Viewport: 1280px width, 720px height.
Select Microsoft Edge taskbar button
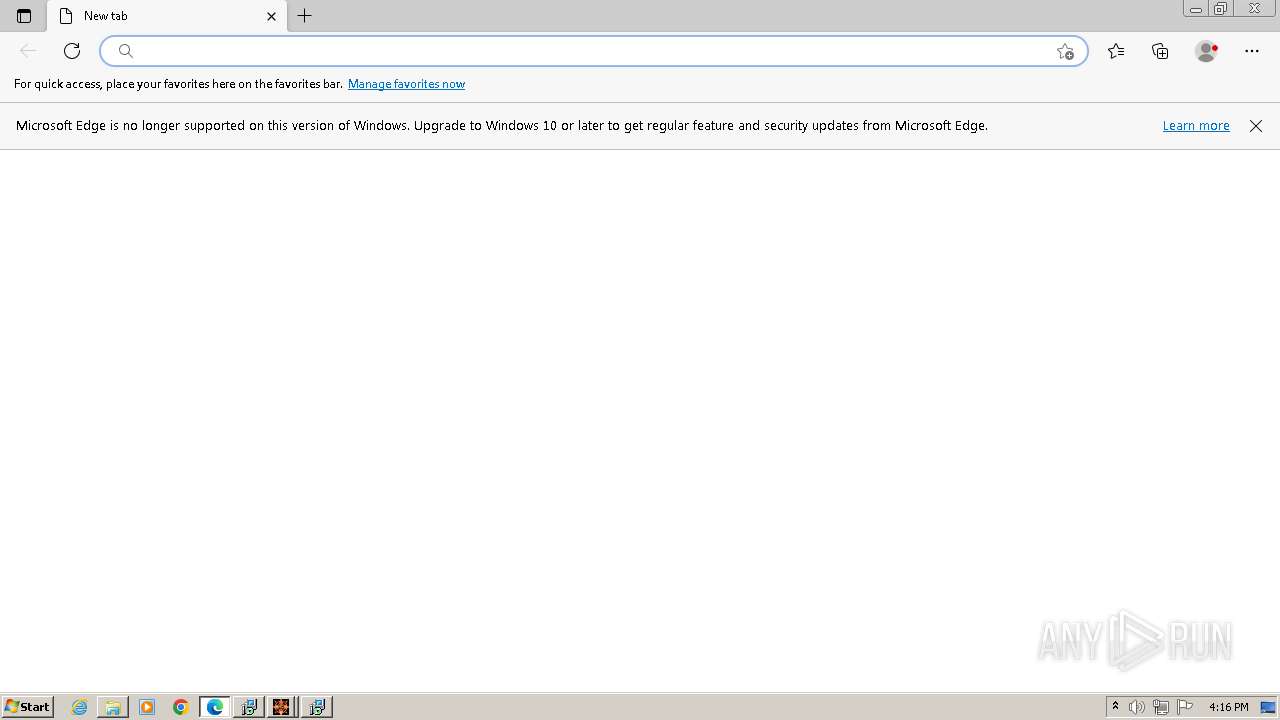click(x=215, y=707)
